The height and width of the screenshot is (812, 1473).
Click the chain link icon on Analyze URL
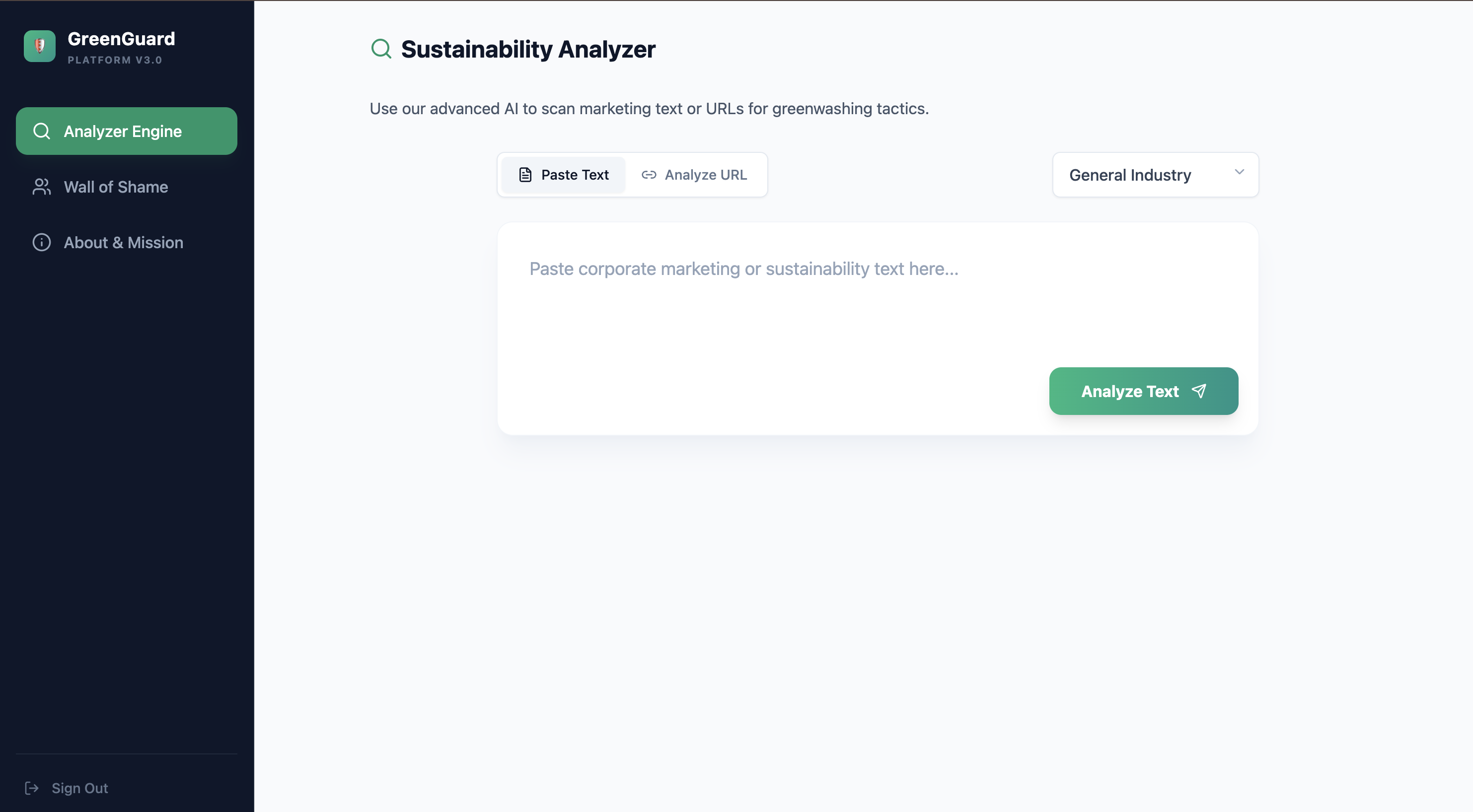[649, 175]
